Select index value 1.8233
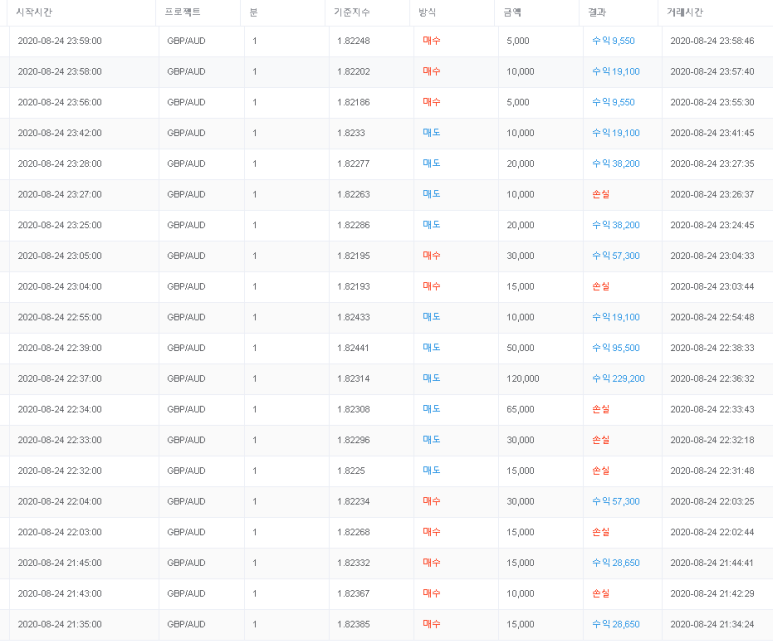 point(351,133)
